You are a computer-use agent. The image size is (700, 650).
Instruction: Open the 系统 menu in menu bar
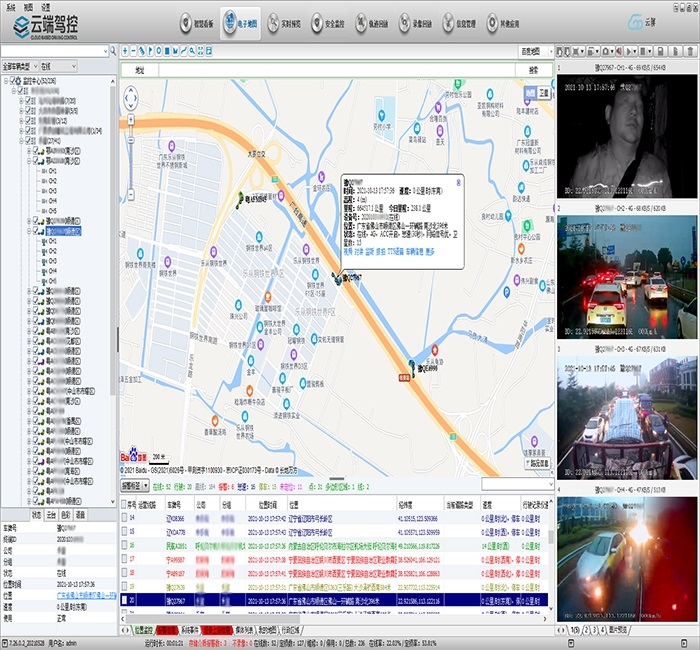pyautogui.click(x=10, y=6)
